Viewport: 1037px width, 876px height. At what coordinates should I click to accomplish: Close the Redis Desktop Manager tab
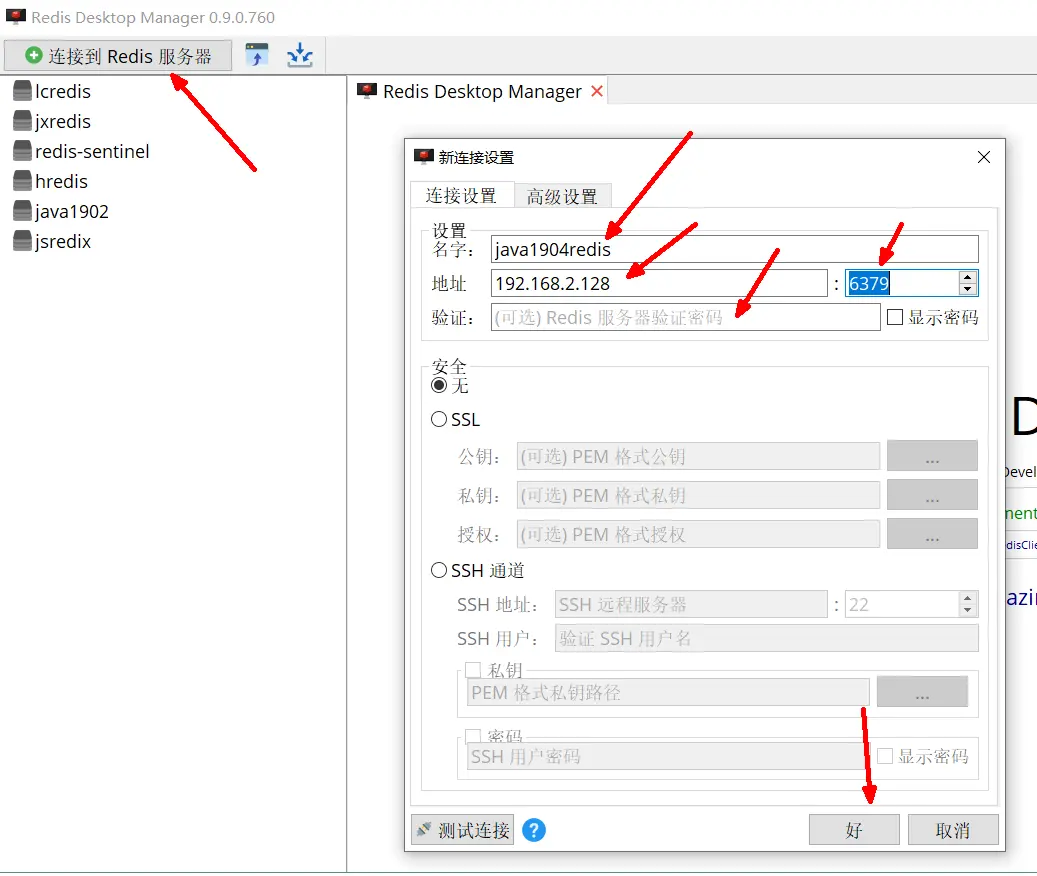pyautogui.click(x=597, y=91)
